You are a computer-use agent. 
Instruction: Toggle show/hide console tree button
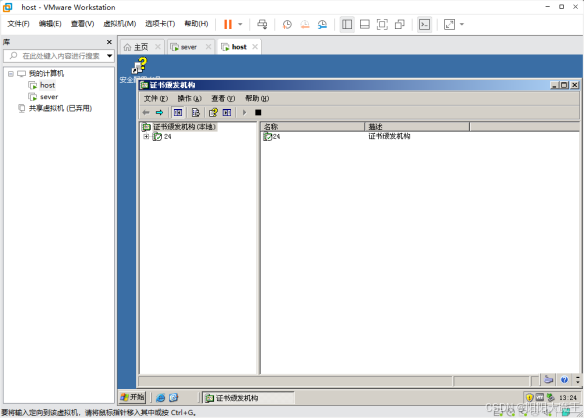(178, 112)
